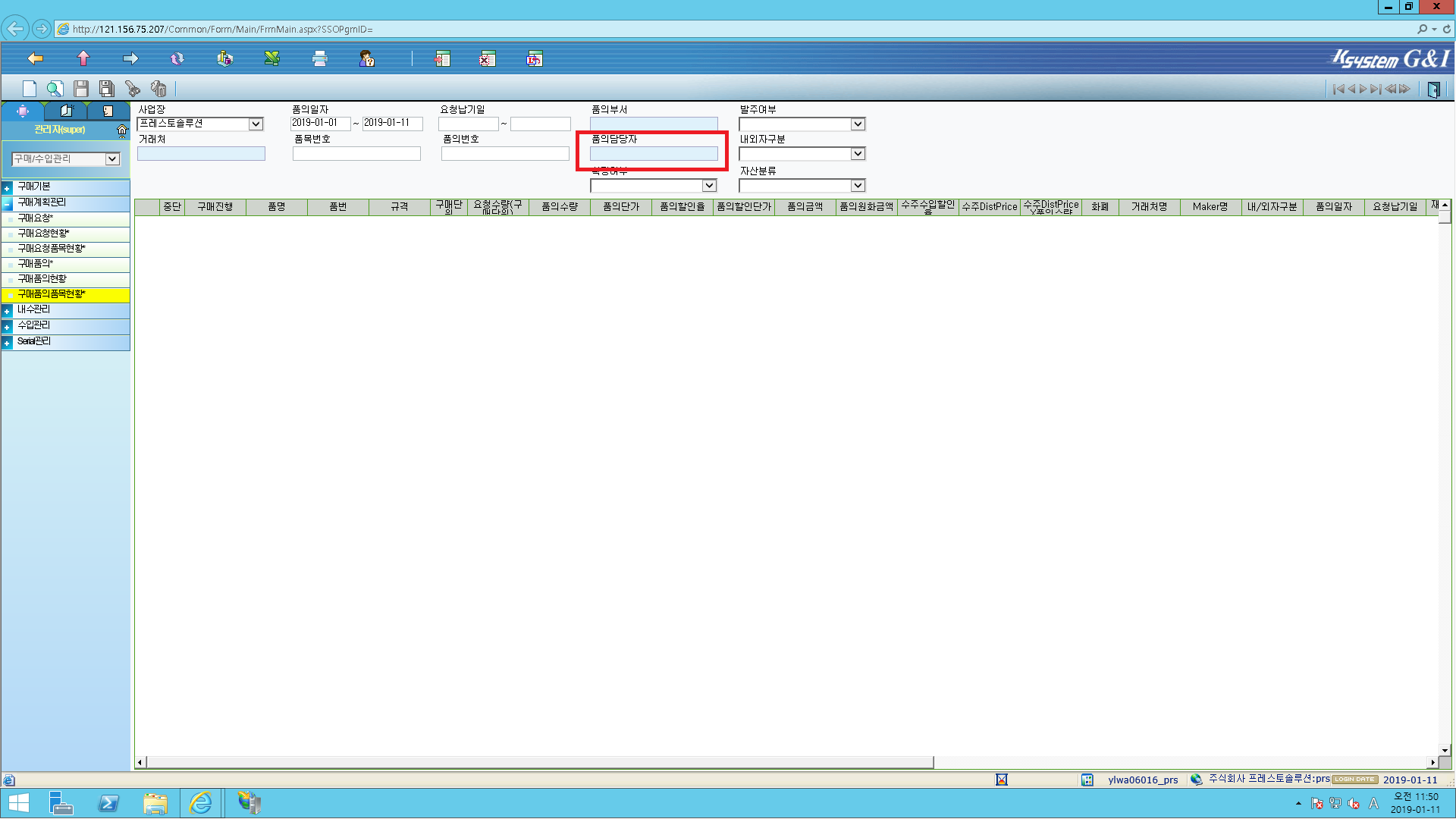Click the Windows Start button
The image size is (1456, 819).
18,803
